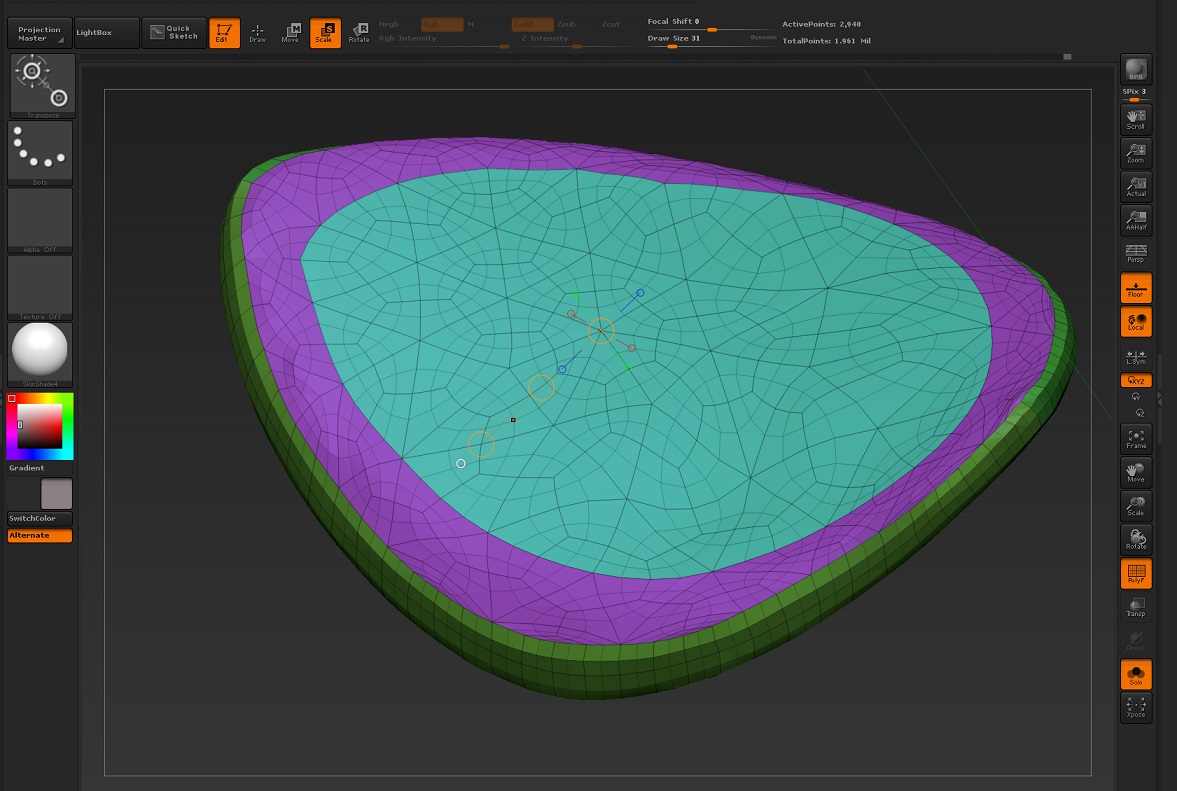Adjust the SPix slider

(1134, 95)
